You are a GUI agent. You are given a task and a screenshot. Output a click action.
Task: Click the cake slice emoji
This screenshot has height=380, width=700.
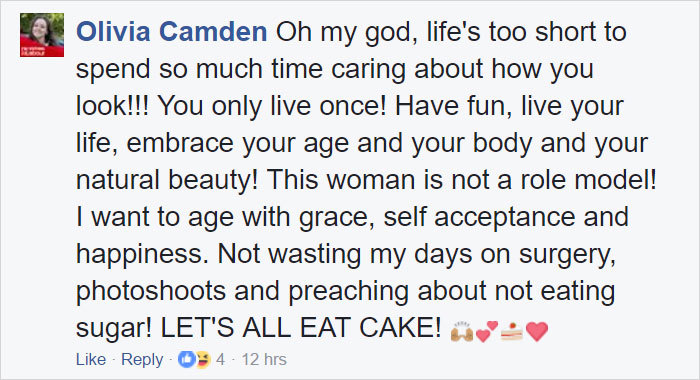point(512,332)
